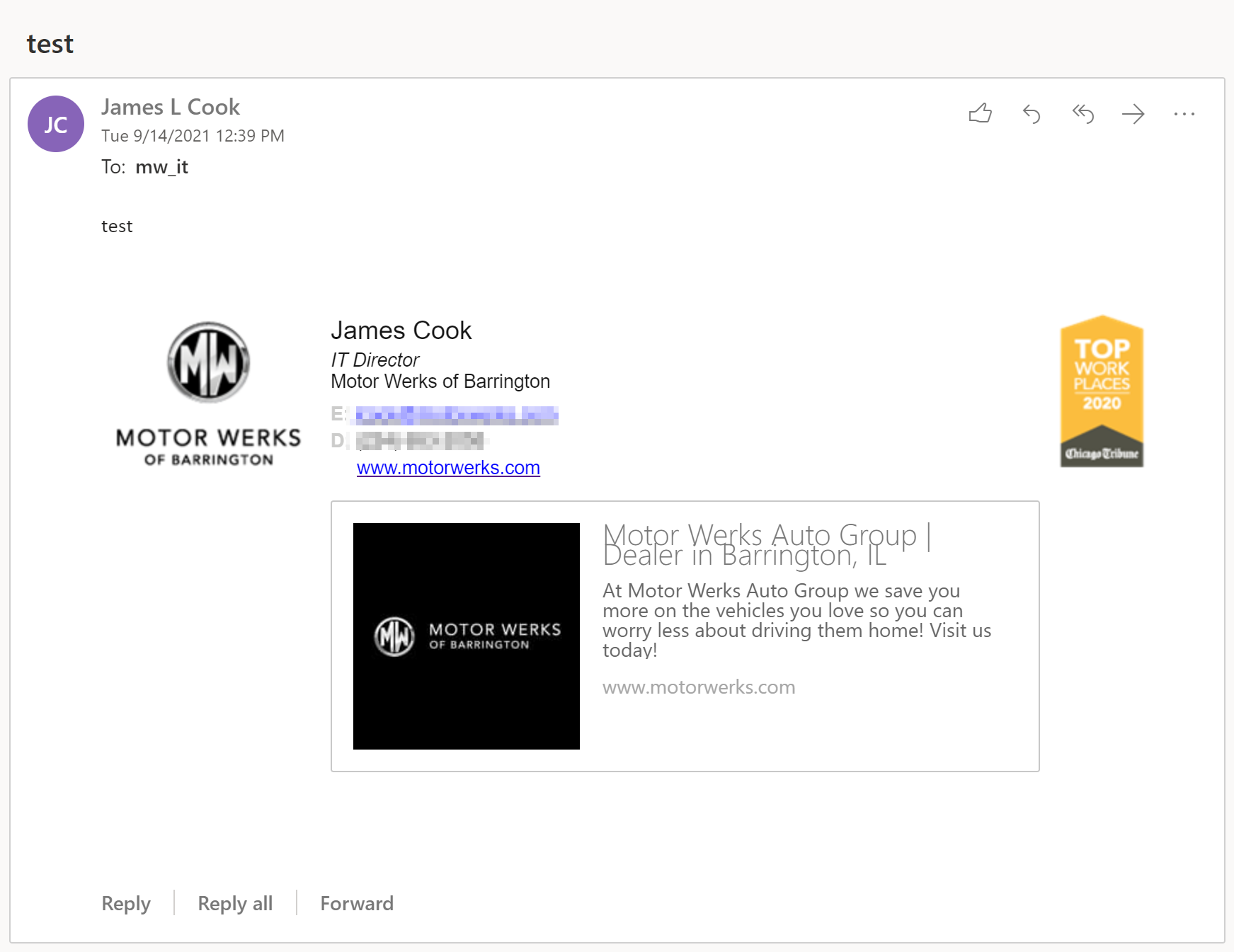Click the recipient mw_it
This screenshot has width=1234, height=952.
click(161, 167)
